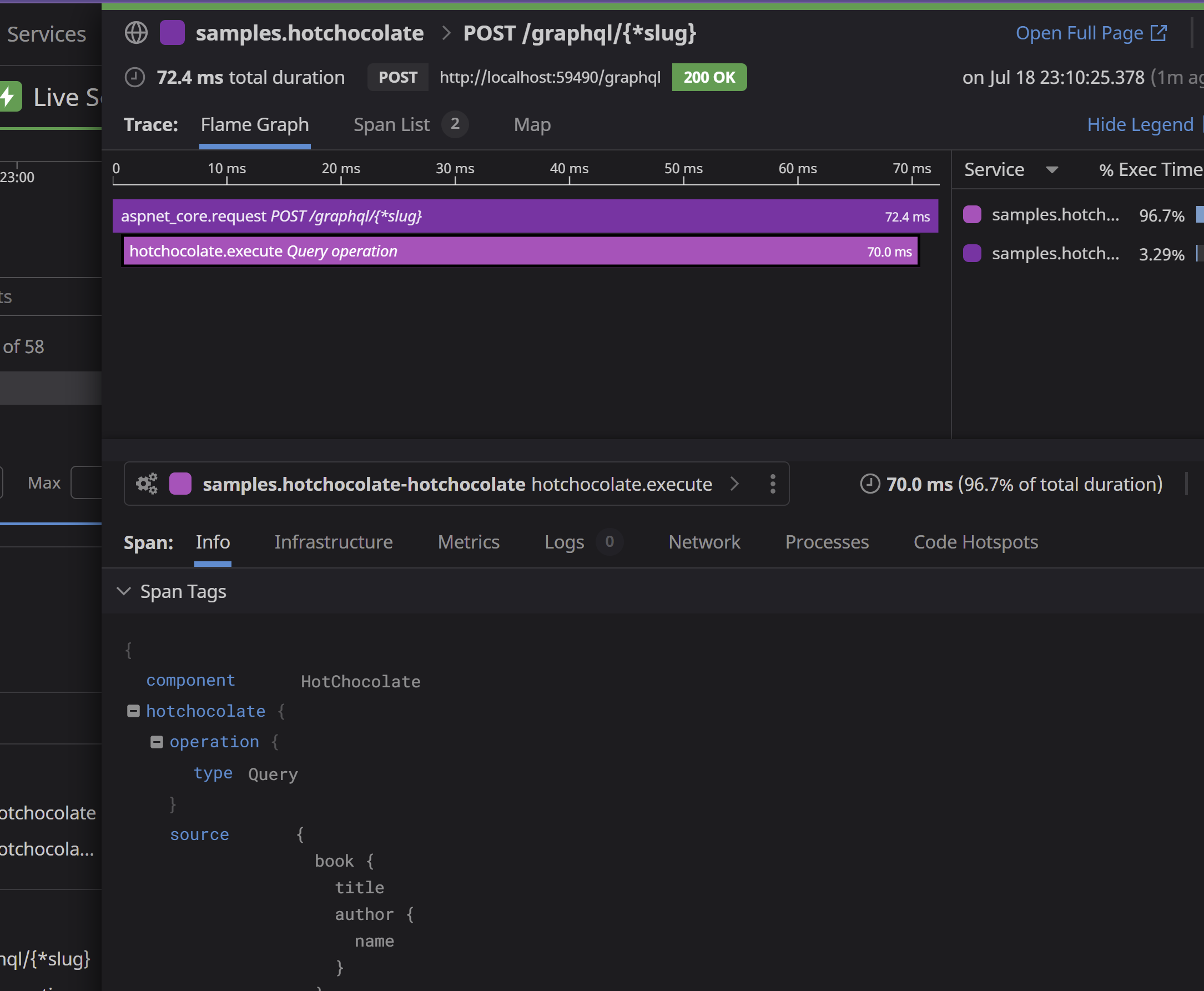Click the Max input field
The width and height of the screenshot is (1204, 991).
[x=87, y=482]
